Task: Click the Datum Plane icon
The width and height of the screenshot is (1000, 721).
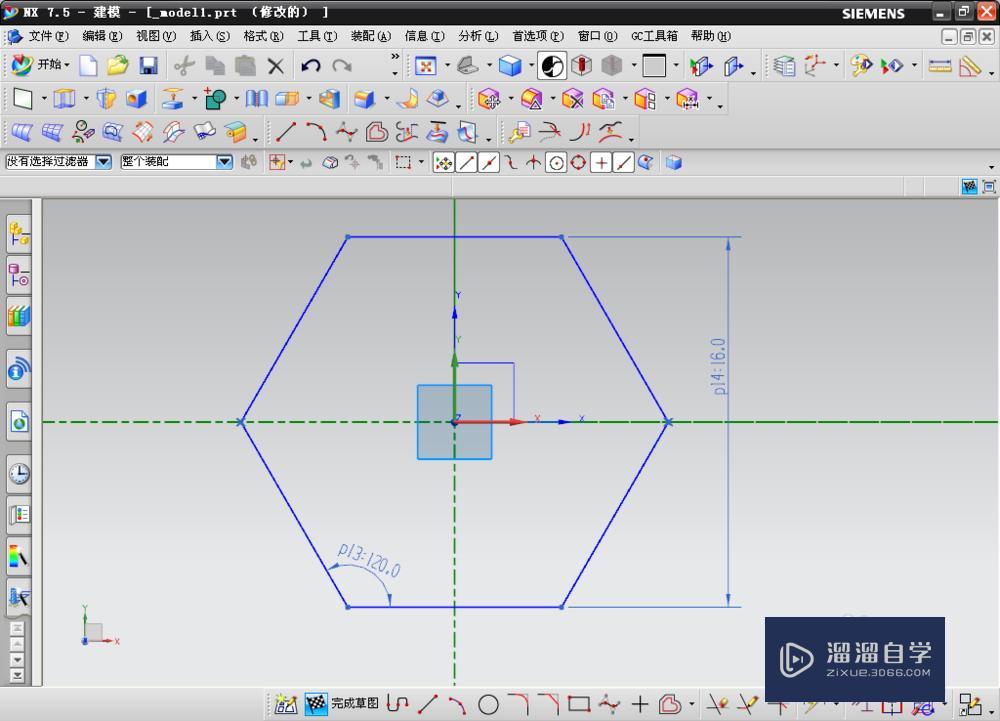Action: pyautogui.click(x=23, y=99)
